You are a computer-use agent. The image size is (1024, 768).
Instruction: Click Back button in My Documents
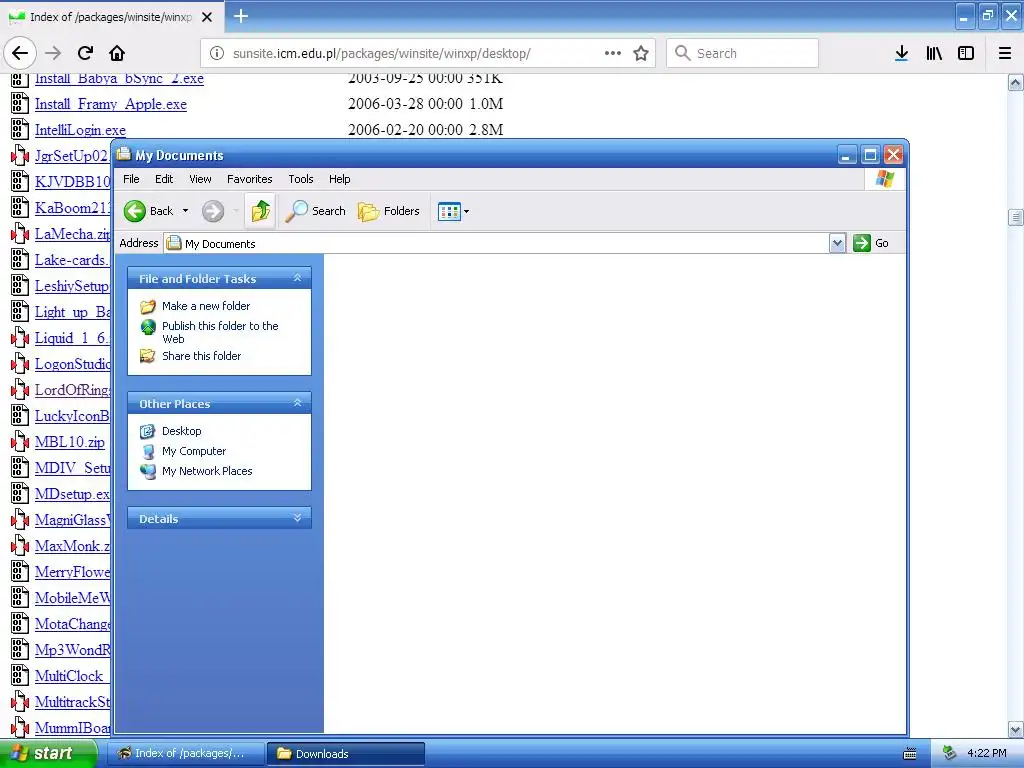coord(150,211)
